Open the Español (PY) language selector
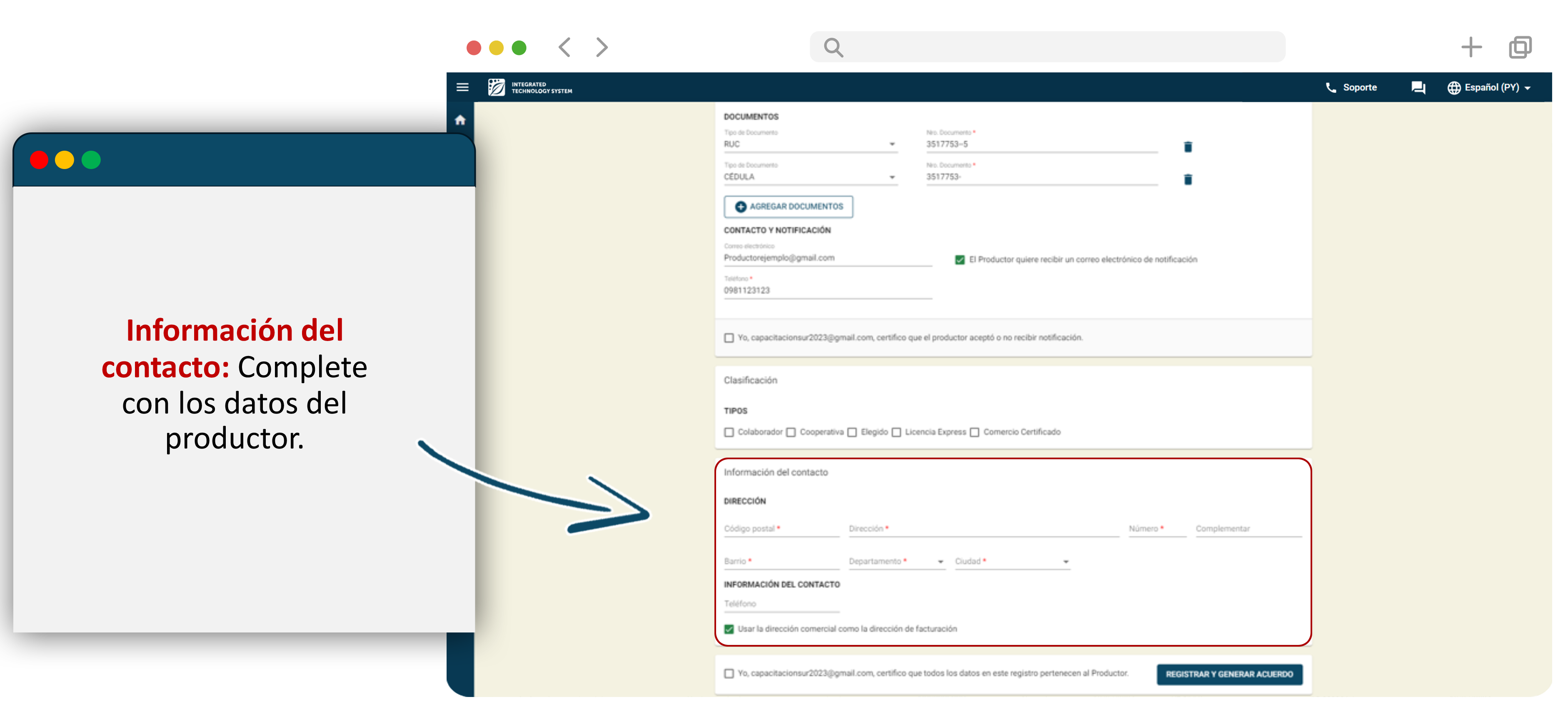The width and height of the screenshot is (1568, 712). pos(1489,87)
